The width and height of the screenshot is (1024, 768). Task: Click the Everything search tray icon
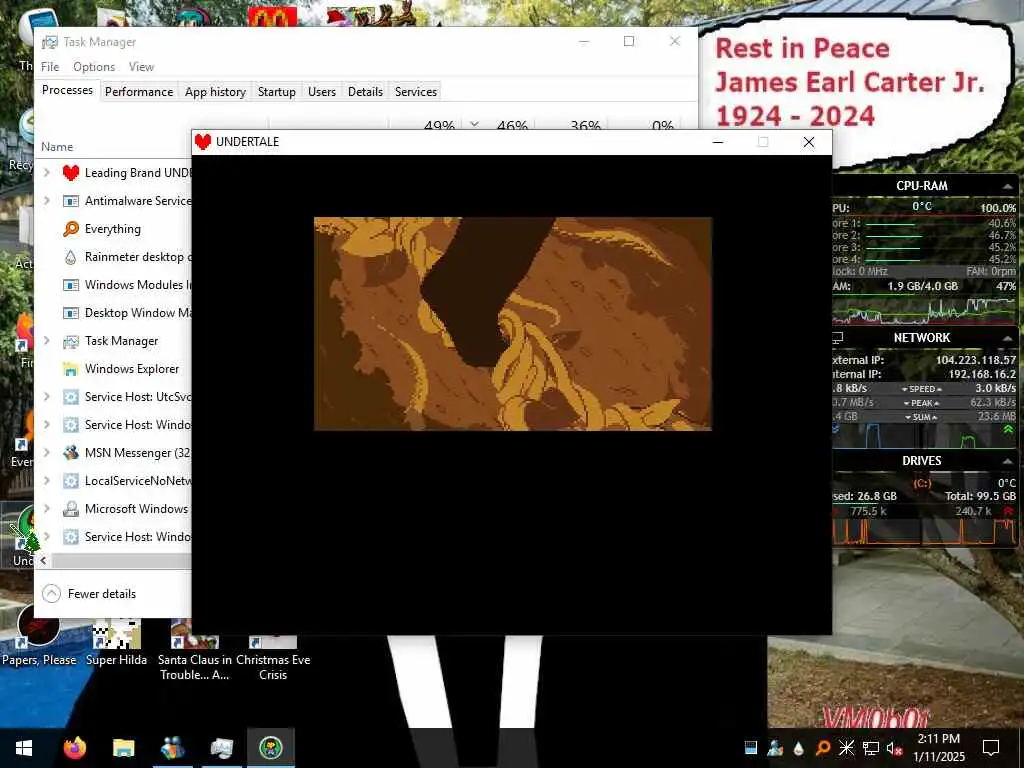click(823, 748)
